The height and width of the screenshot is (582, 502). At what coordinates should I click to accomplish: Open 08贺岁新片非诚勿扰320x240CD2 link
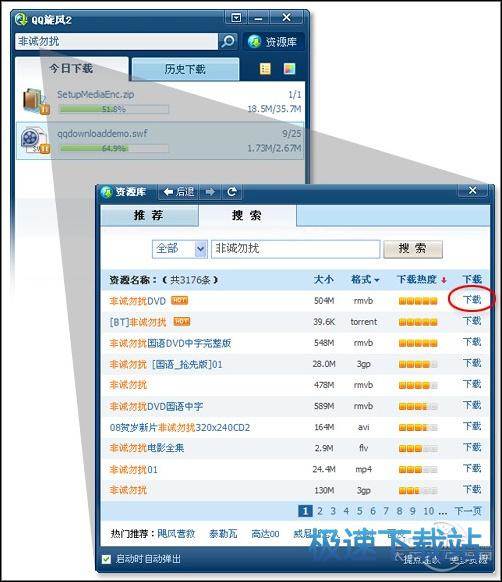(x=180, y=428)
